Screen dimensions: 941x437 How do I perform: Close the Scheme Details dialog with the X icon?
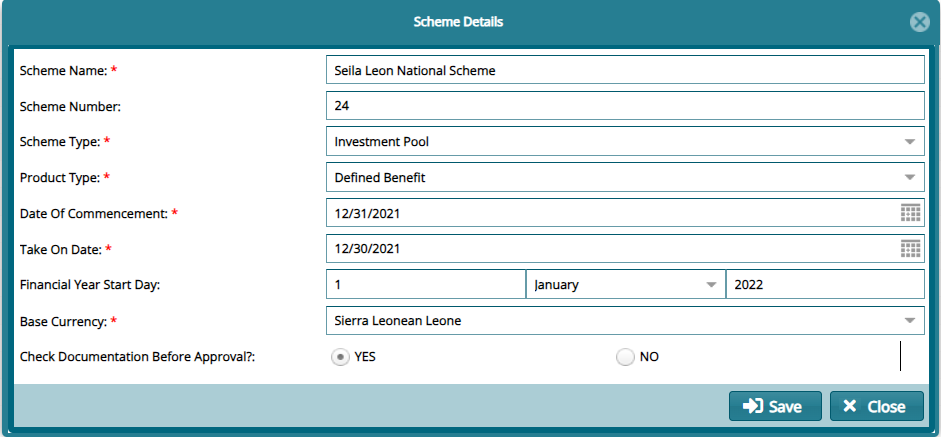[x=919, y=22]
